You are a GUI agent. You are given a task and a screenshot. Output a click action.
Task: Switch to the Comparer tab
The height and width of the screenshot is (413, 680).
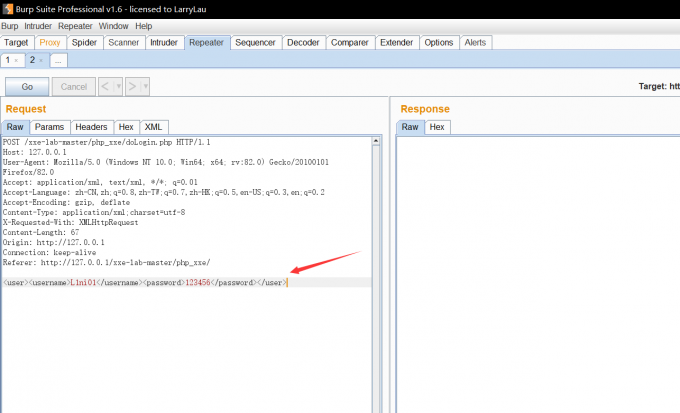coord(350,43)
